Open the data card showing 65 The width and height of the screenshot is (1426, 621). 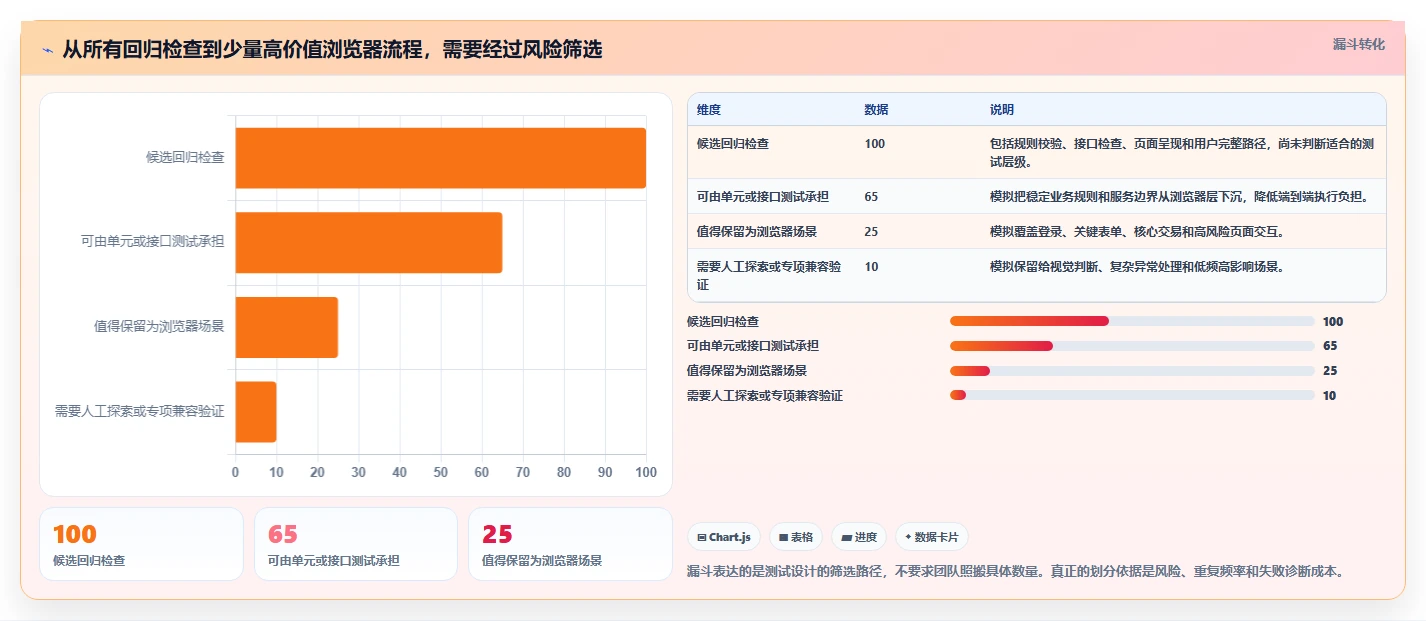click(356, 544)
